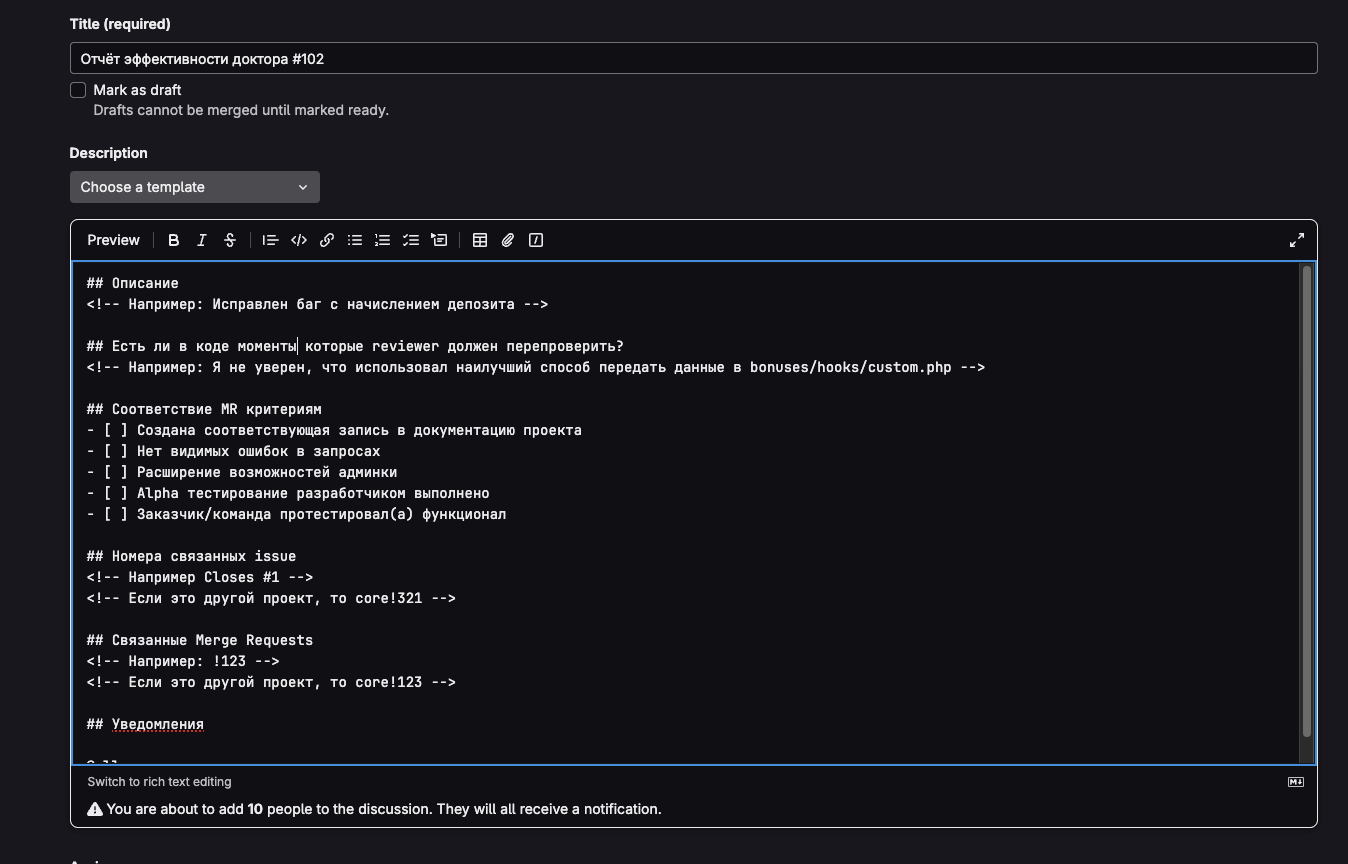Click in the merge request Title field

click(x=692, y=59)
